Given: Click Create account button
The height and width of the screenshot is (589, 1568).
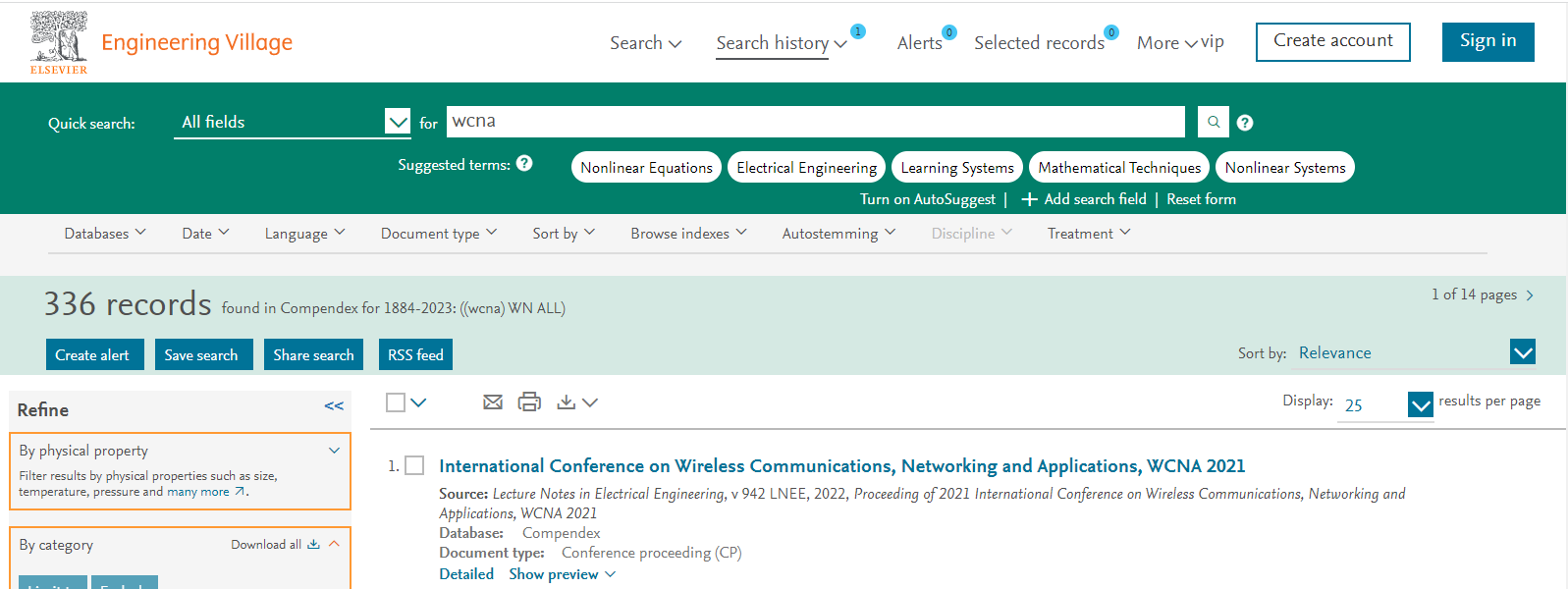Looking at the screenshot, I should pyautogui.click(x=1333, y=41).
